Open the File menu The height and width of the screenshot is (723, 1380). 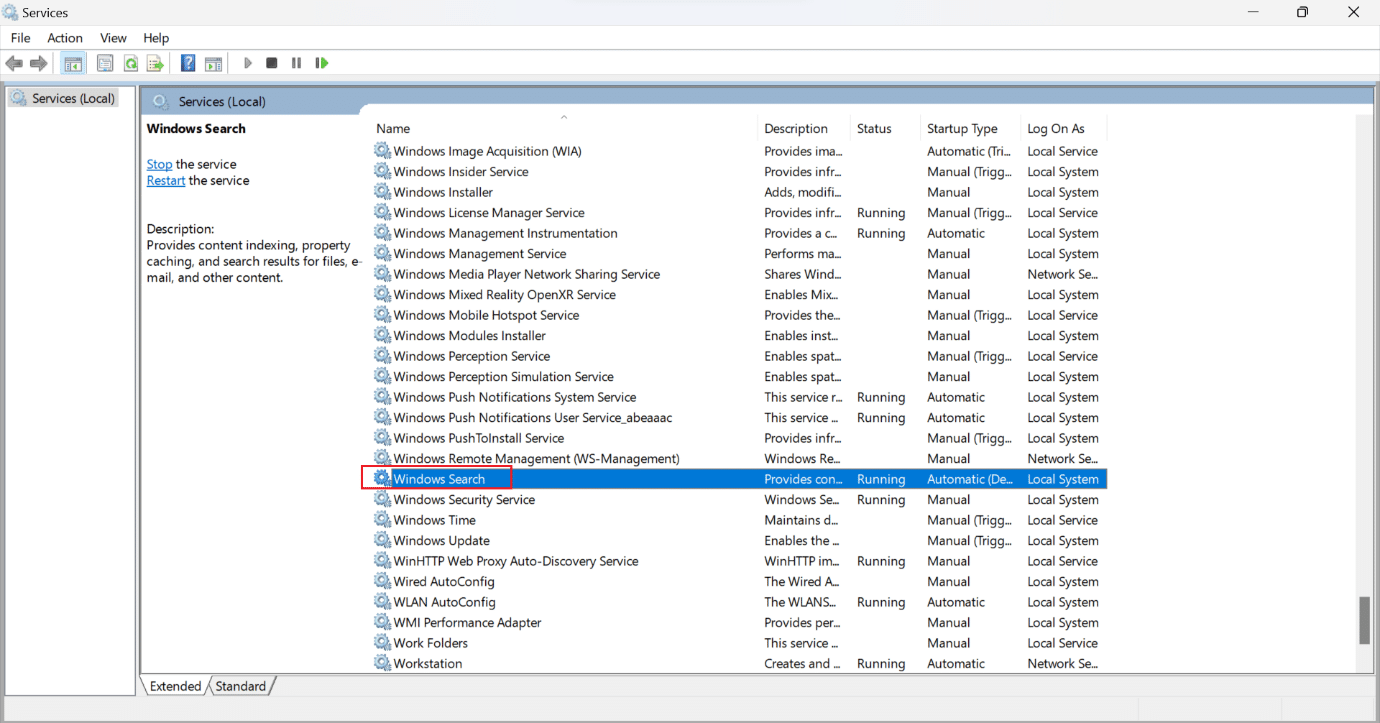coord(20,38)
